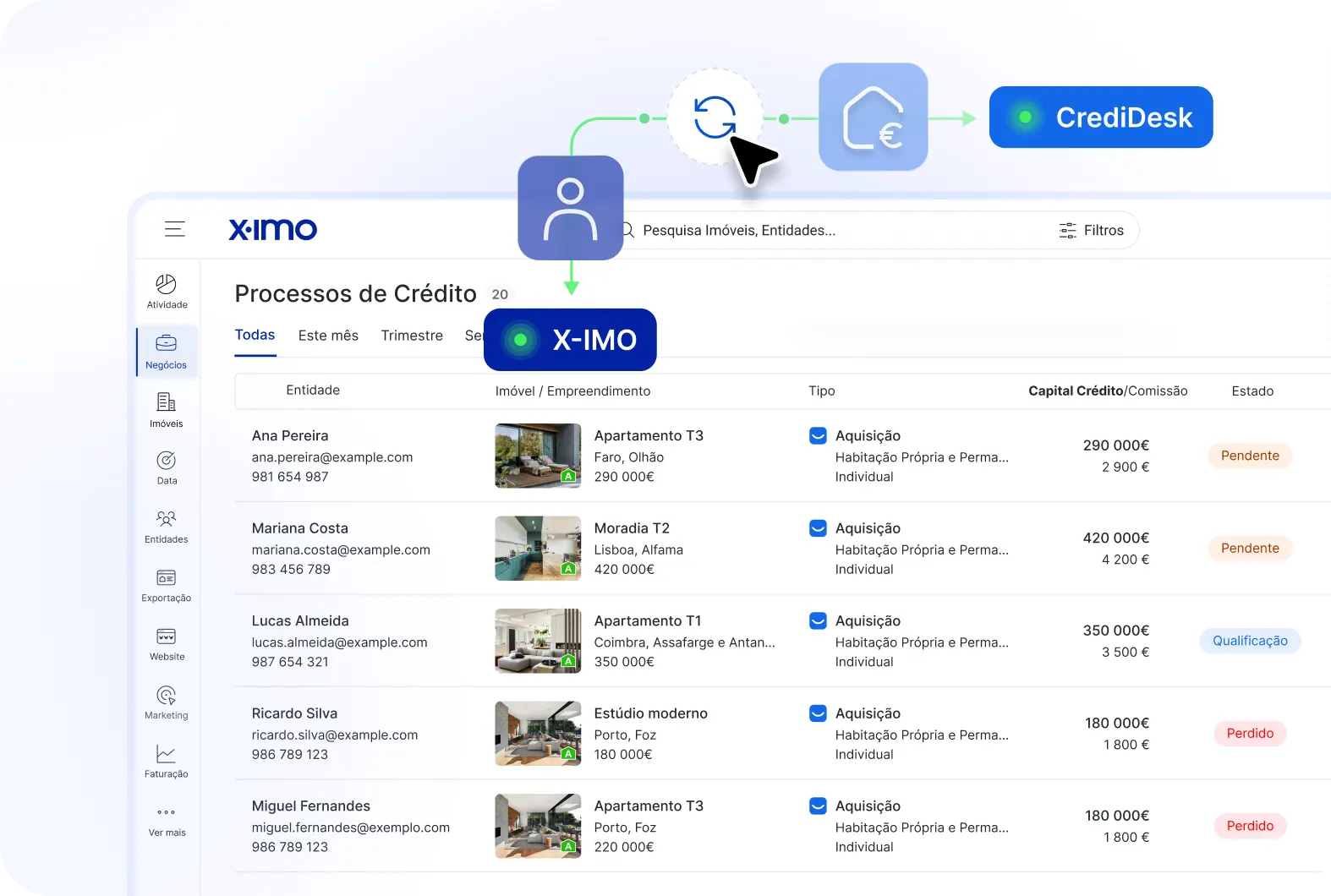Click the CrediDesk button
1331x896 pixels.
point(1101,117)
